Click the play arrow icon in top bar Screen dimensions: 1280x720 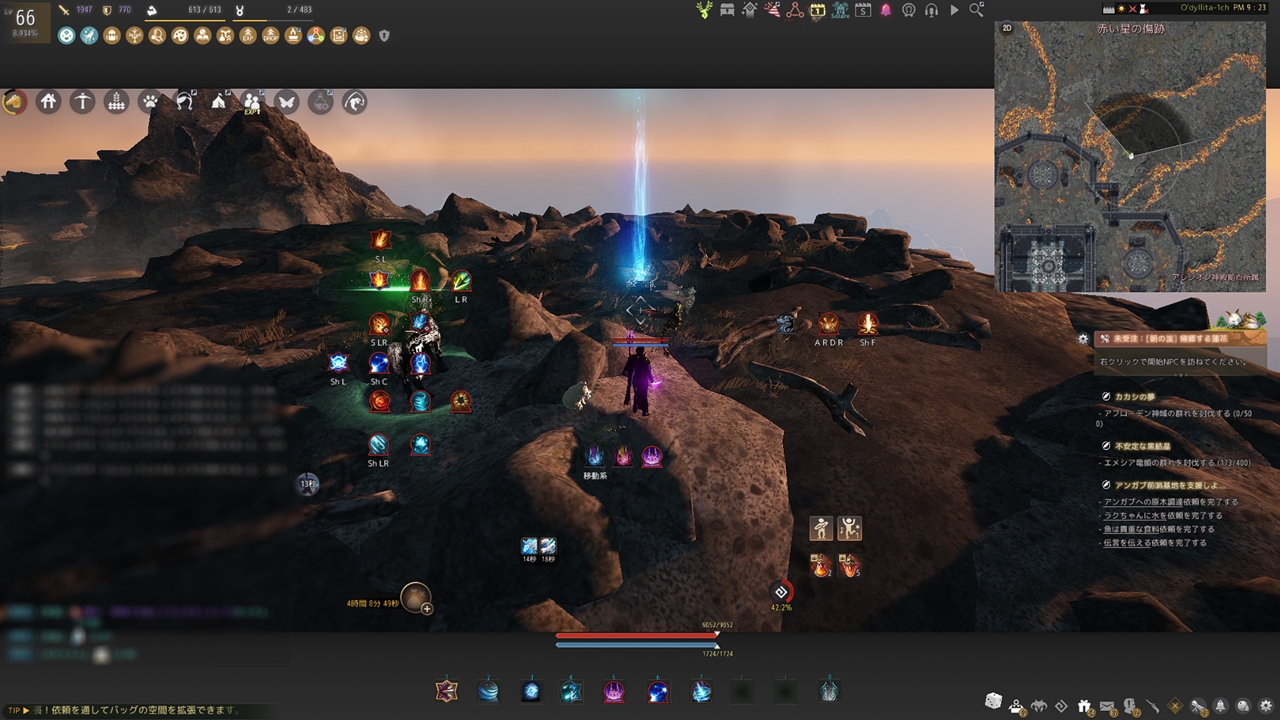click(x=954, y=10)
